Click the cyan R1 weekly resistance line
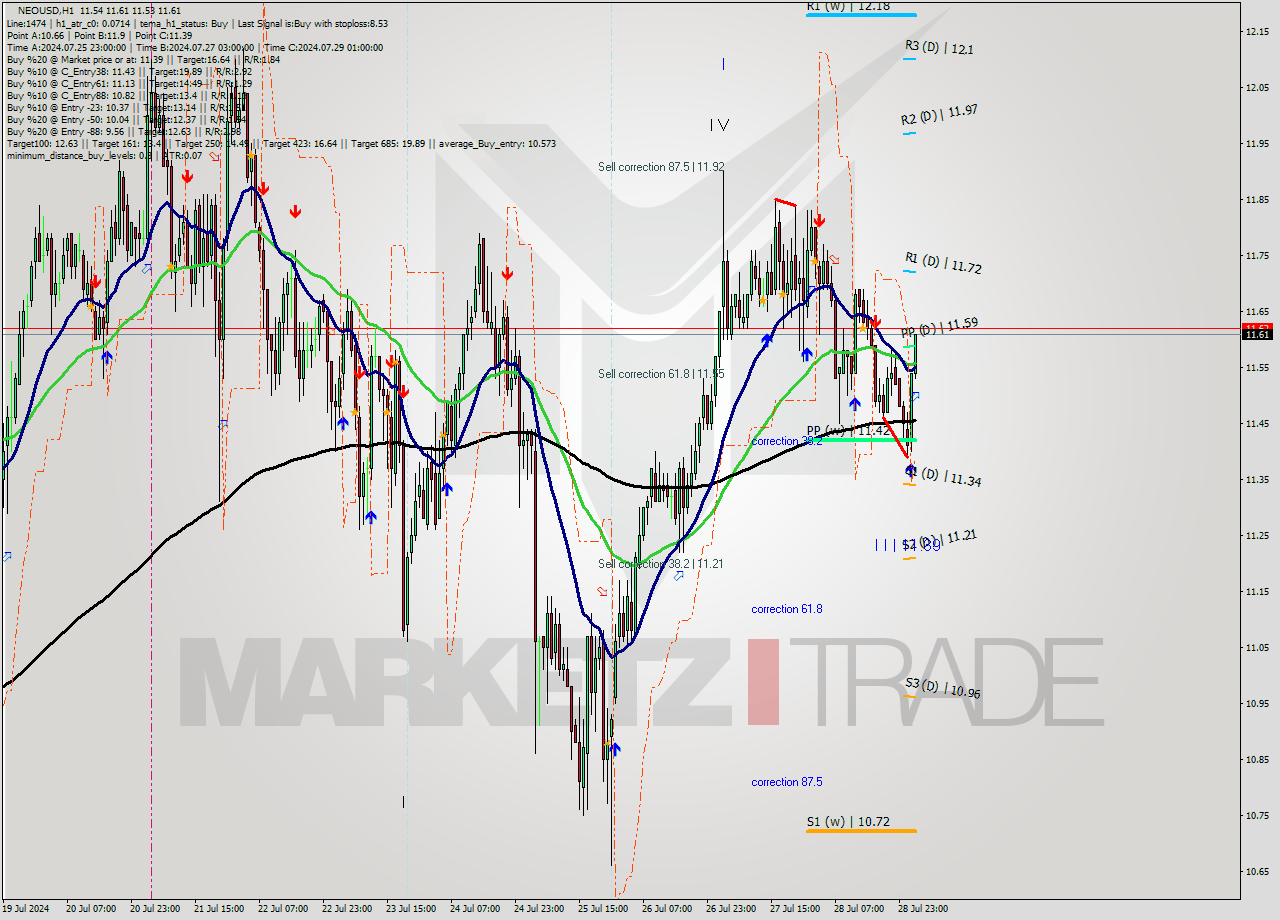The height and width of the screenshot is (920, 1280). [861, 14]
